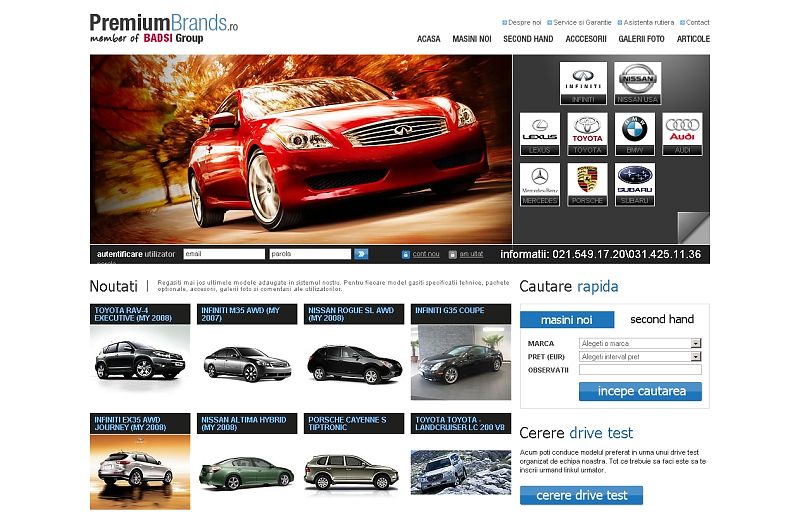Image resolution: width=800 pixels, height=518 pixels.
Task: Click the am uitat link
Action: click(471, 254)
